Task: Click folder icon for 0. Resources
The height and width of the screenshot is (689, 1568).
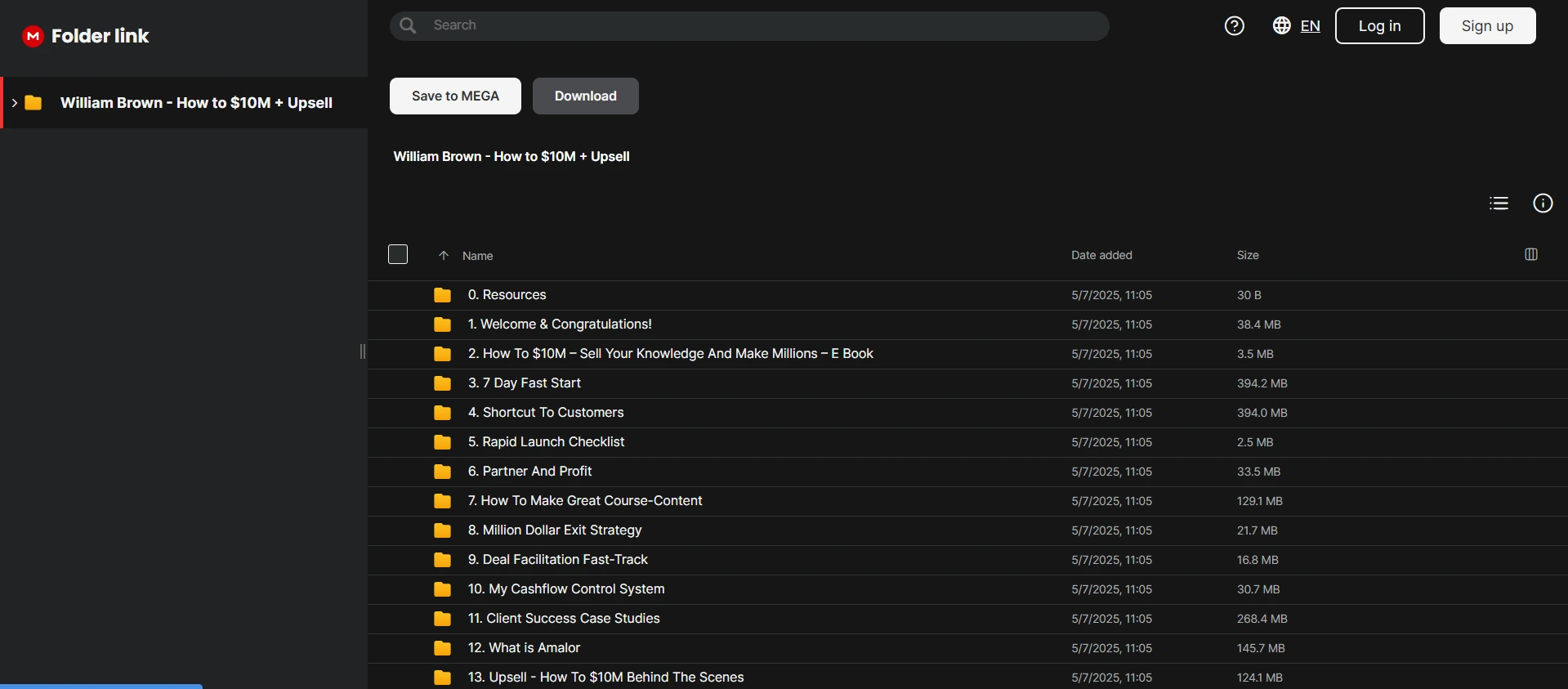Action: 442,295
